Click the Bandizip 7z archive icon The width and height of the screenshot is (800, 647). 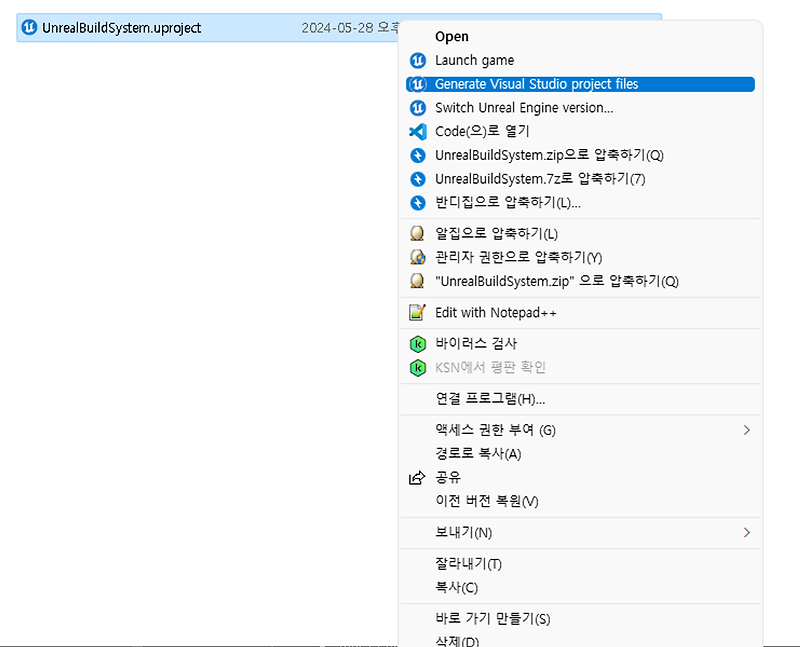tap(418, 179)
